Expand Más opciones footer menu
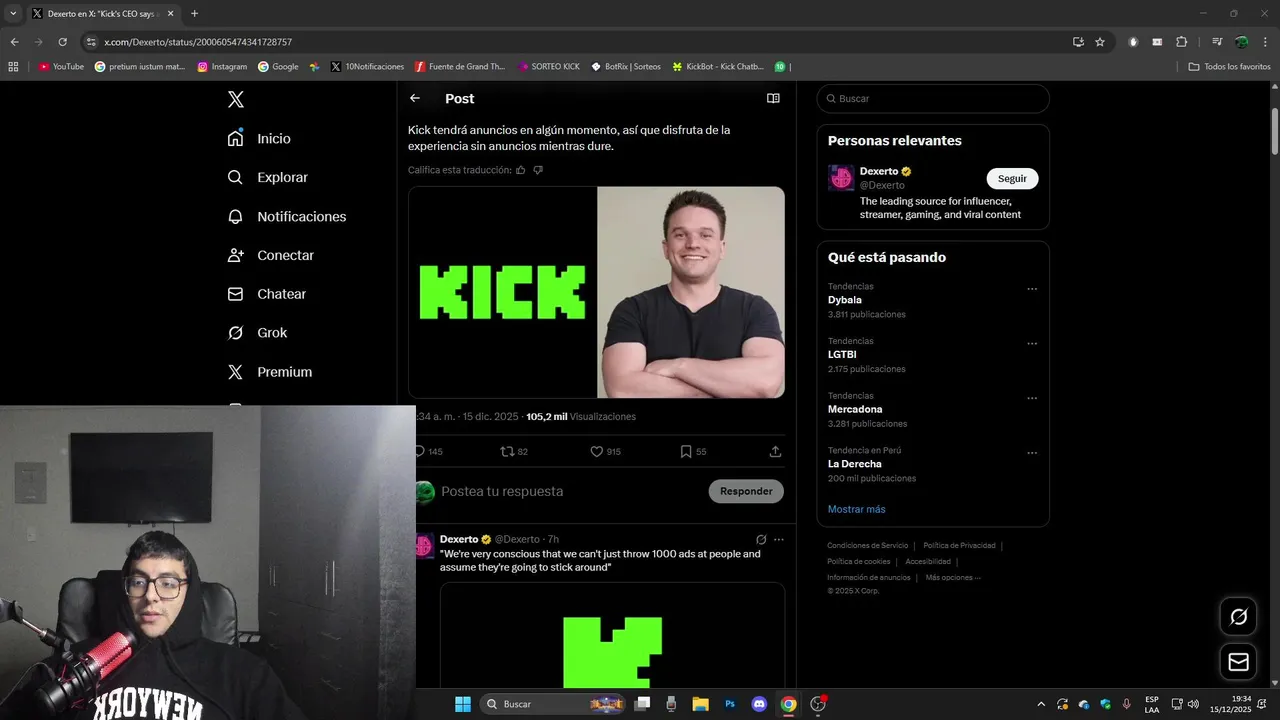The image size is (1280, 720). tap(953, 578)
